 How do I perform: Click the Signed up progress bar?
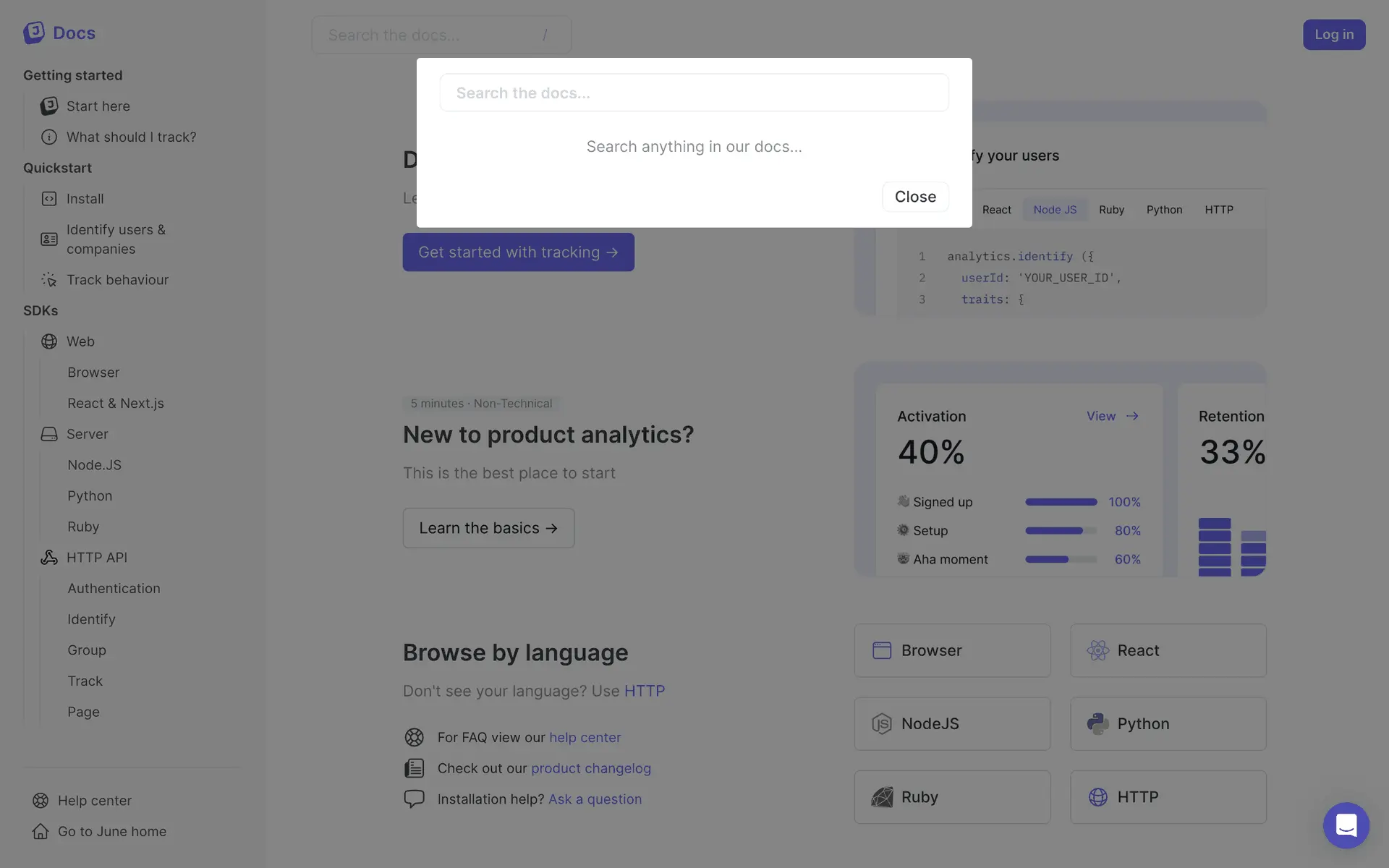click(1061, 502)
